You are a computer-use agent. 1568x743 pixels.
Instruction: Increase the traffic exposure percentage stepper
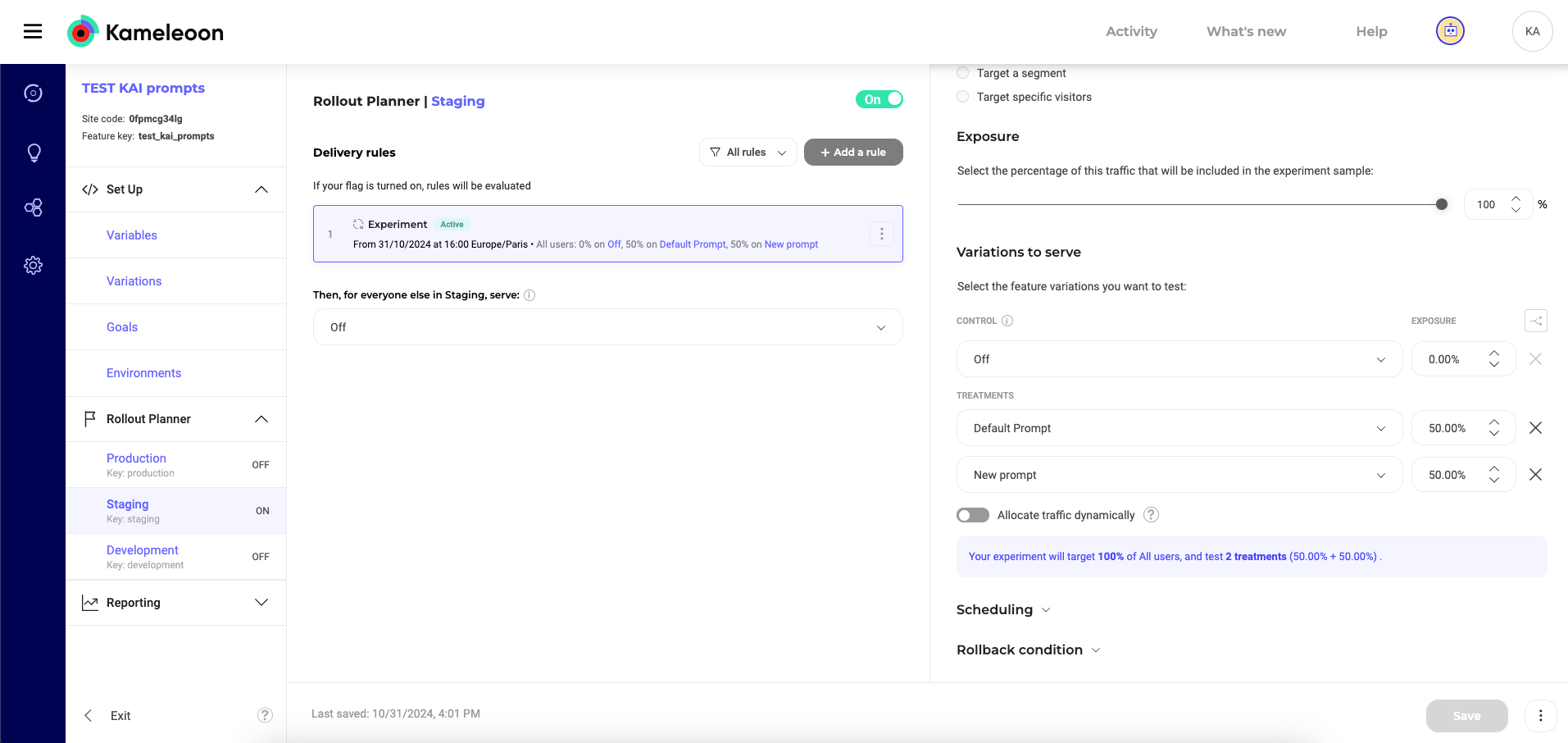(x=1516, y=198)
